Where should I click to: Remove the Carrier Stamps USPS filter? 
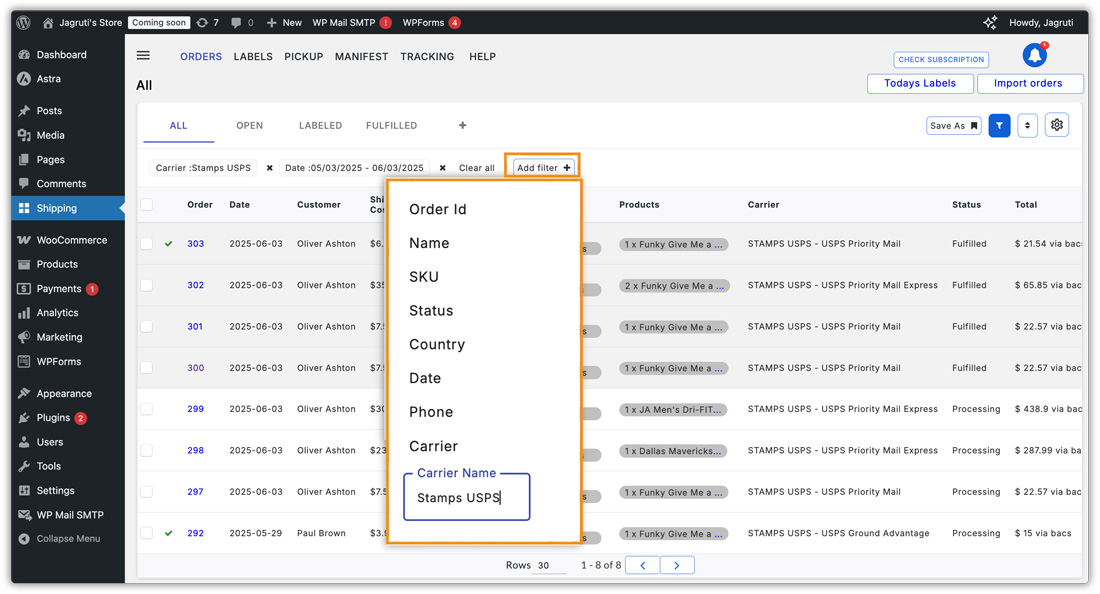point(269,168)
